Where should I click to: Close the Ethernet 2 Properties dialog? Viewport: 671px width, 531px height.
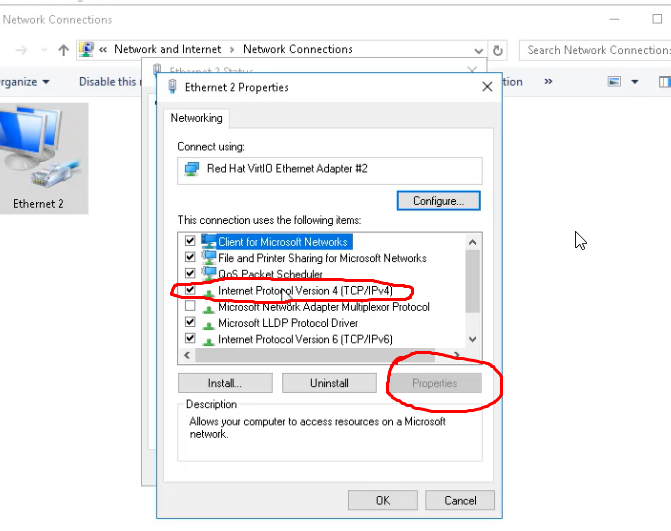tap(487, 87)
